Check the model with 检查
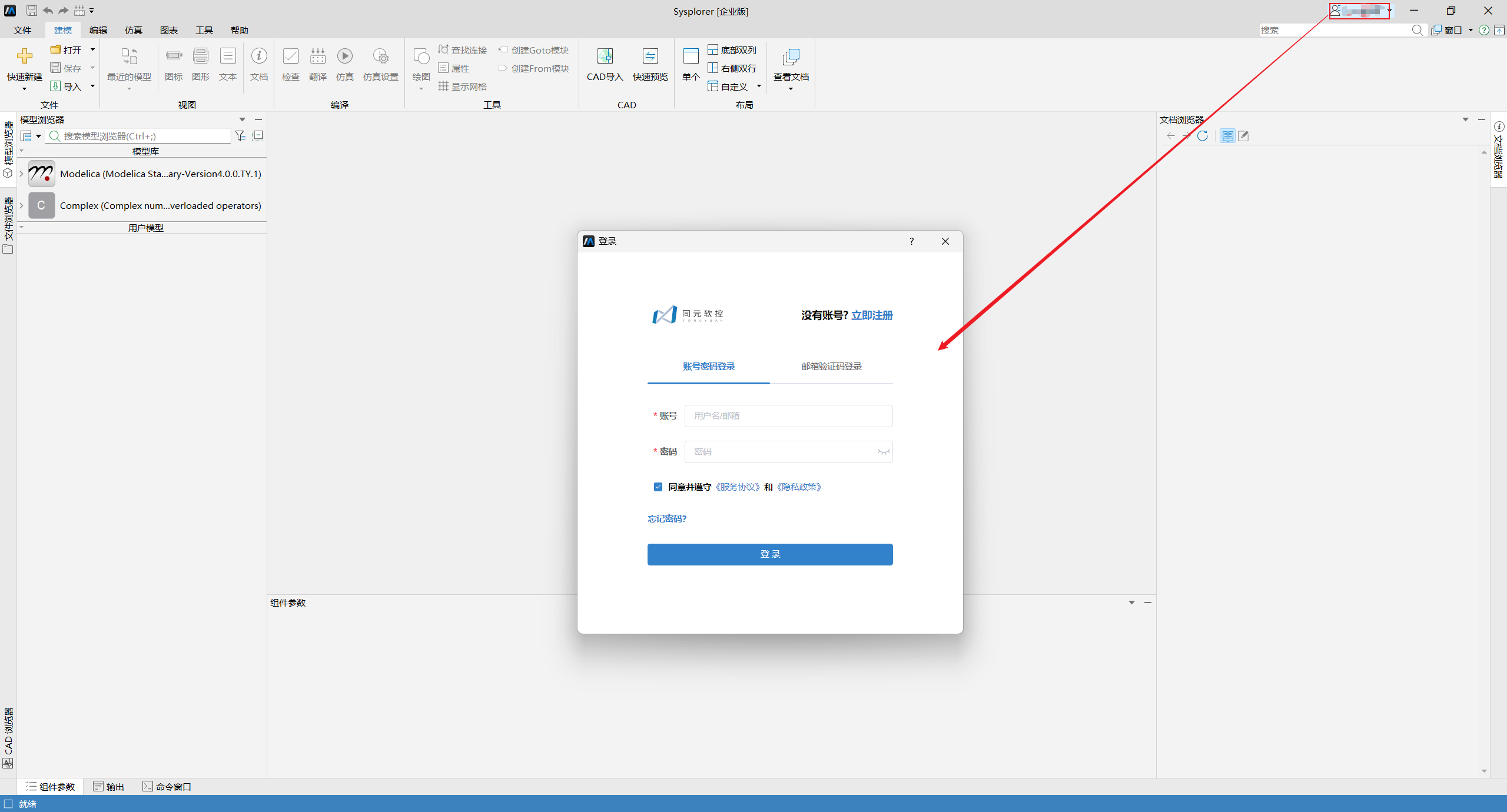 tap(291, 64)
